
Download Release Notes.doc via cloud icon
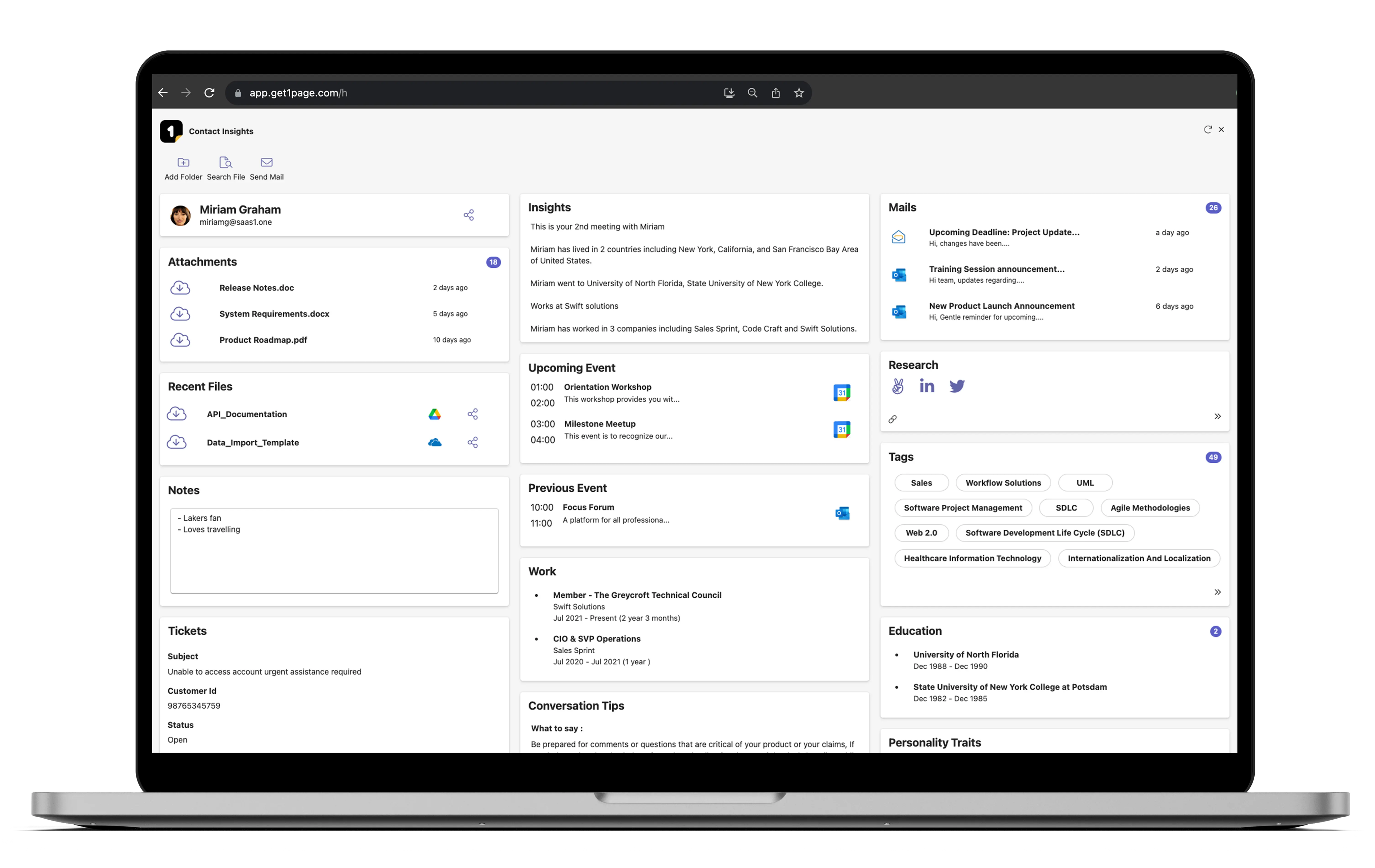pos(180,288)
